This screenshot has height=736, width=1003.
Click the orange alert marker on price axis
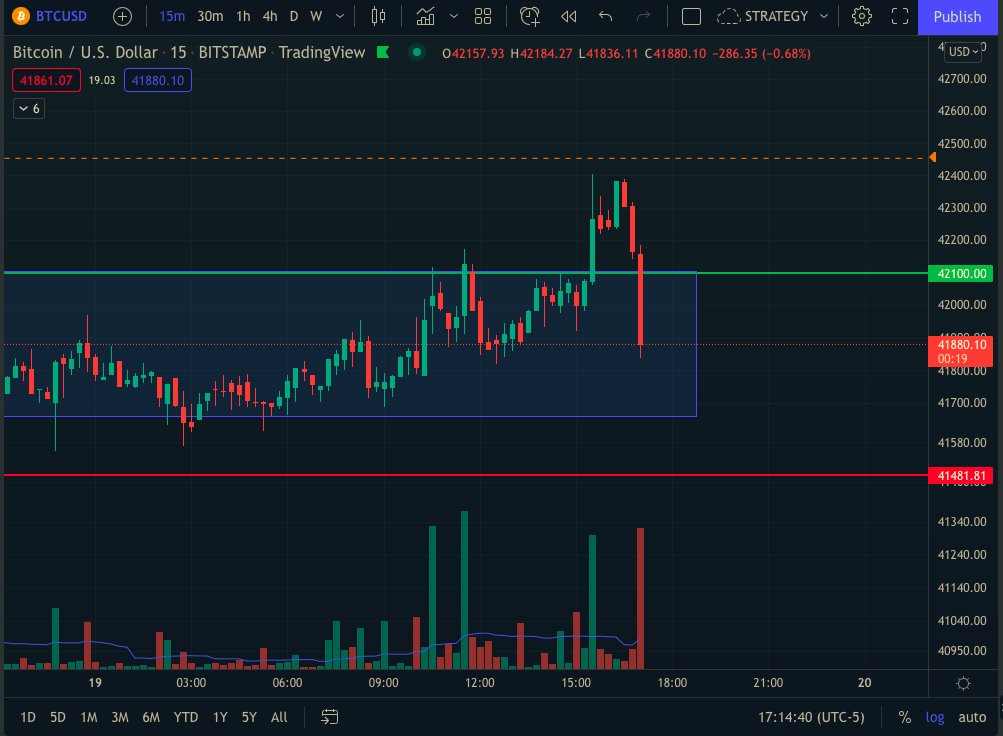933,157
